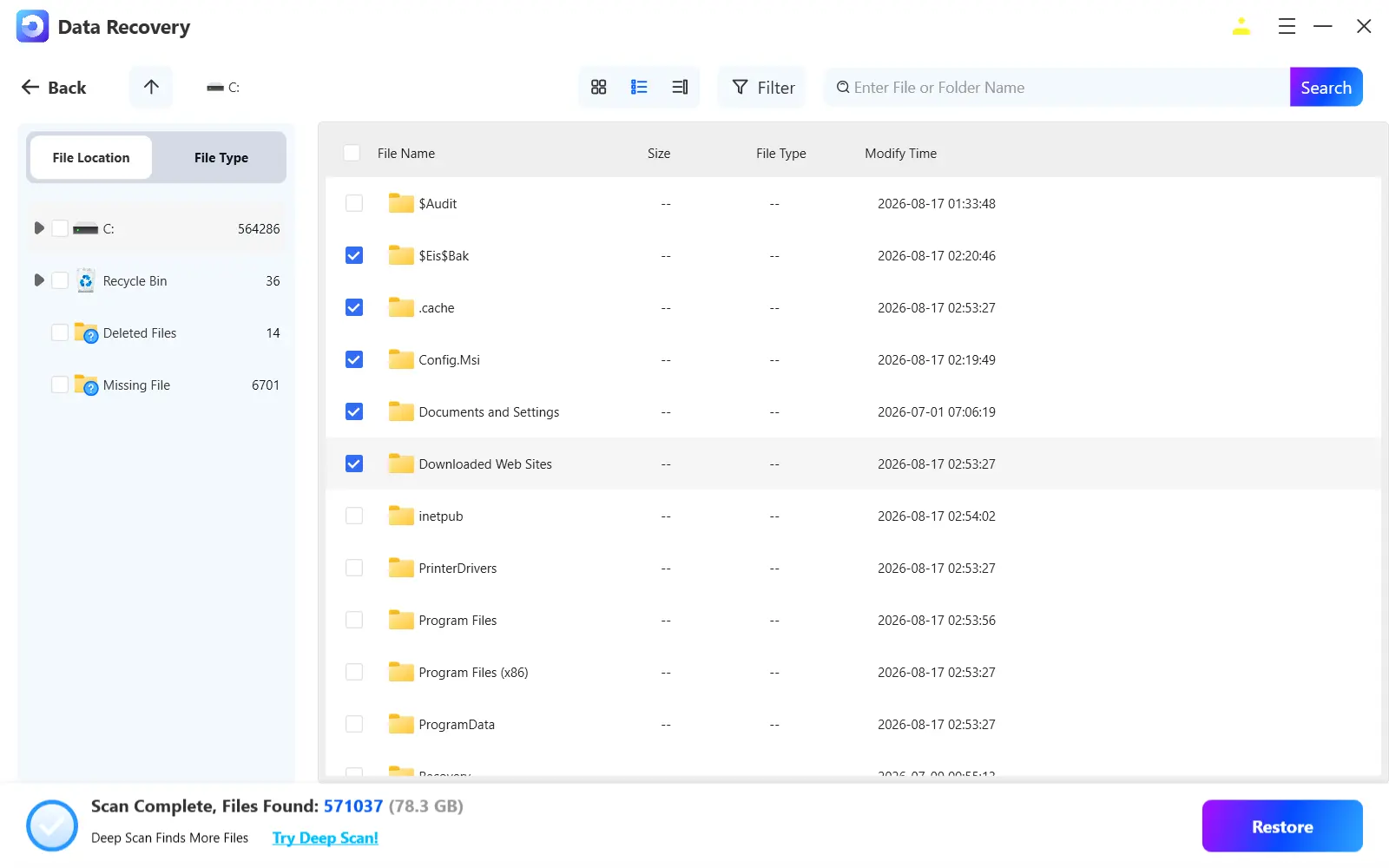Expand the C: drive tree node
Image resolution: width=1389 pixels, height=868 pixels.
[x=39, y=228]
